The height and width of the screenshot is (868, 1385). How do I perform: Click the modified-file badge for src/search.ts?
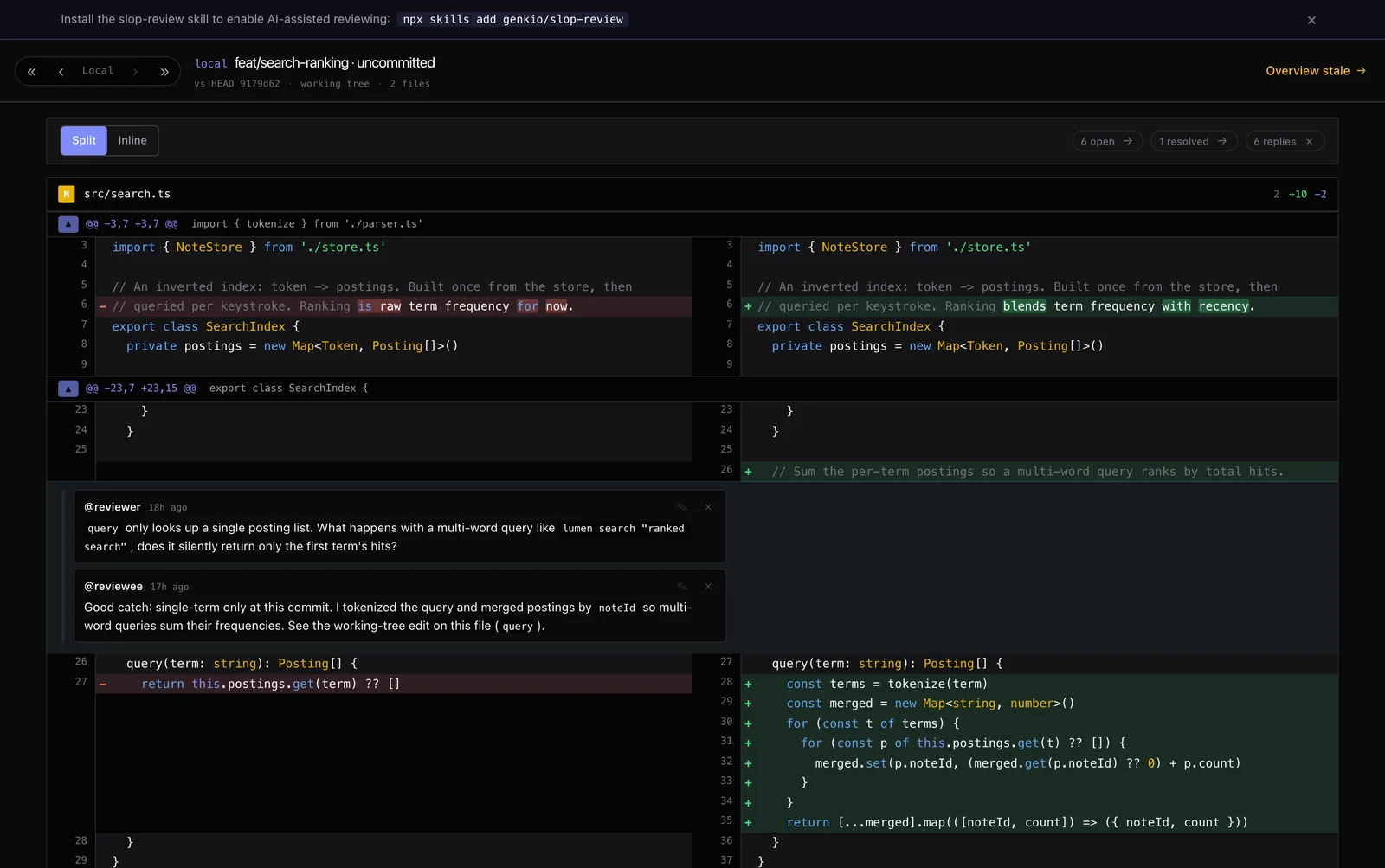tap(66, 194)
